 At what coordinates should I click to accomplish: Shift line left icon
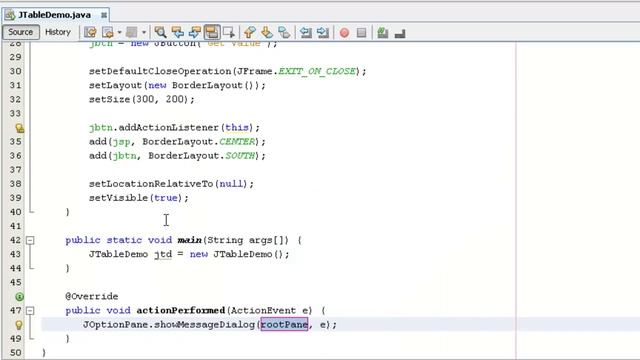coord(306,32)
